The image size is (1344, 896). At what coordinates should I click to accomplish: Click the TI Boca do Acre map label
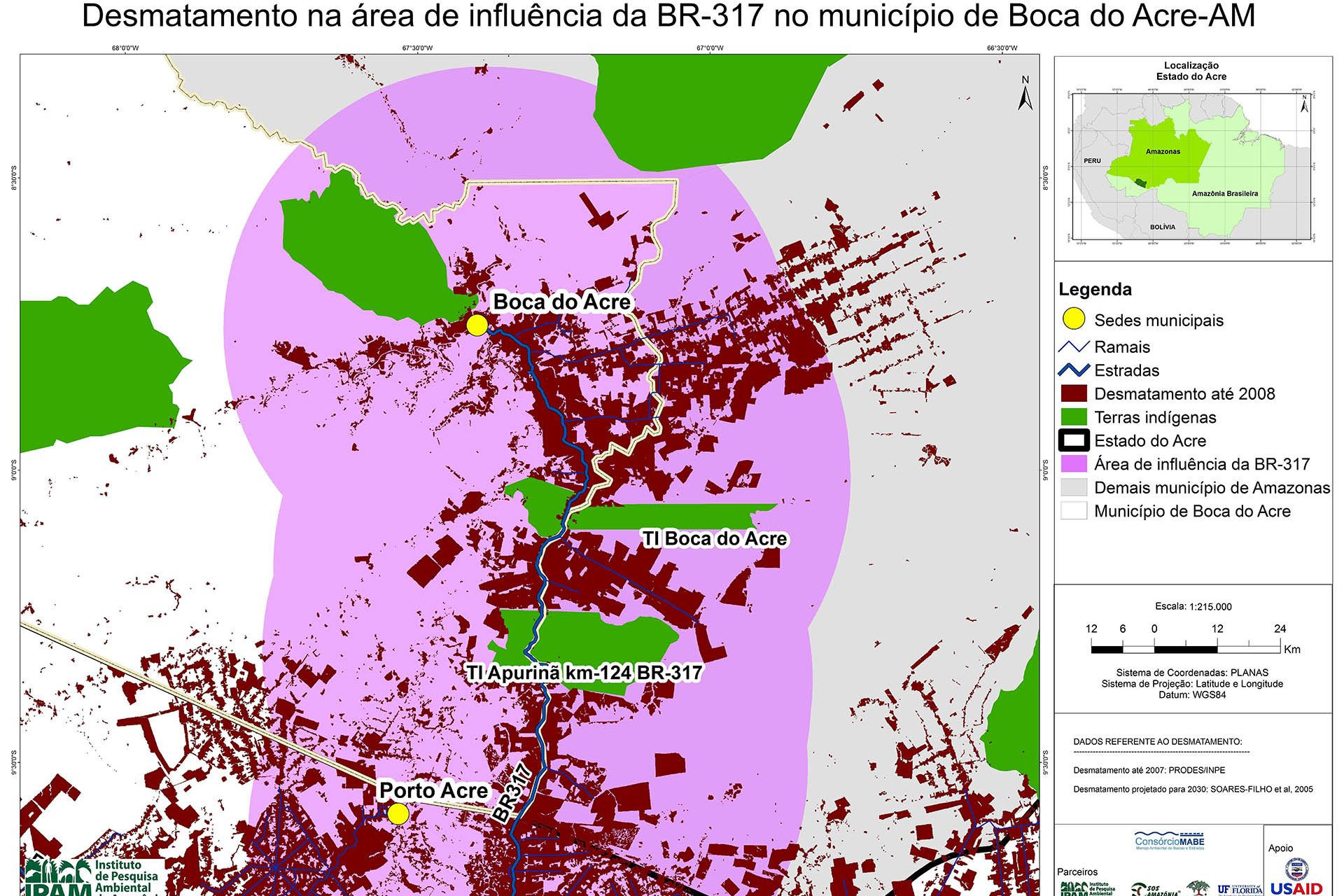coord(715,539)
